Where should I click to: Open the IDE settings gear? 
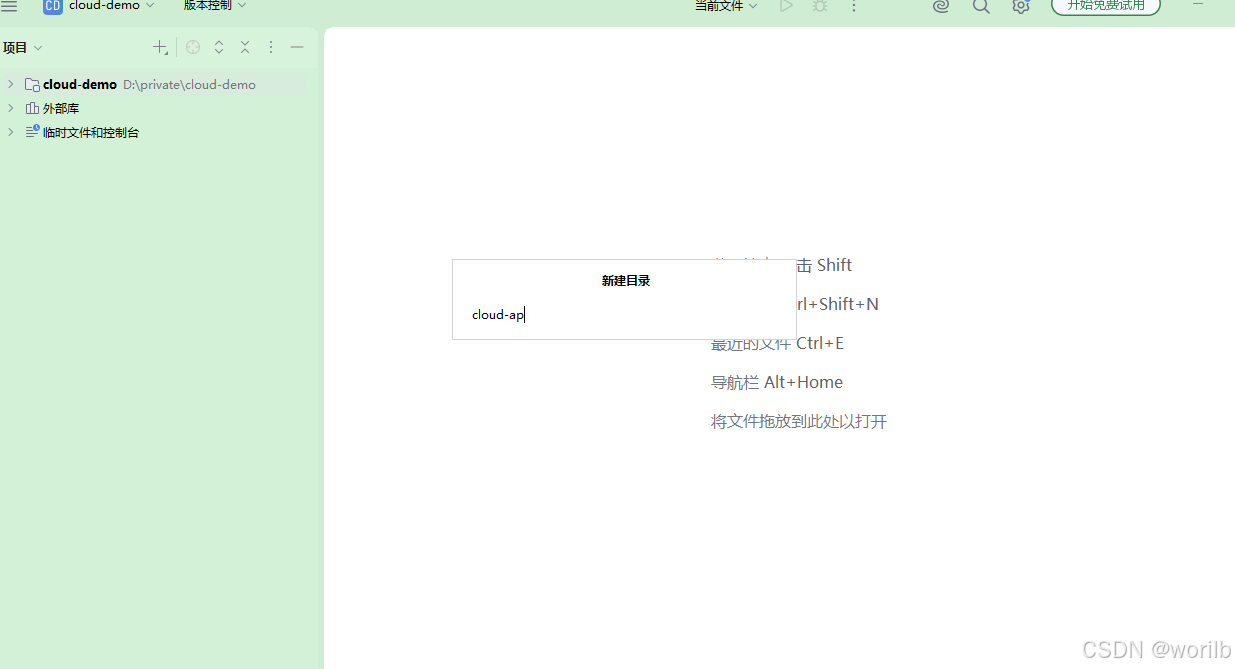[1020, 6]
